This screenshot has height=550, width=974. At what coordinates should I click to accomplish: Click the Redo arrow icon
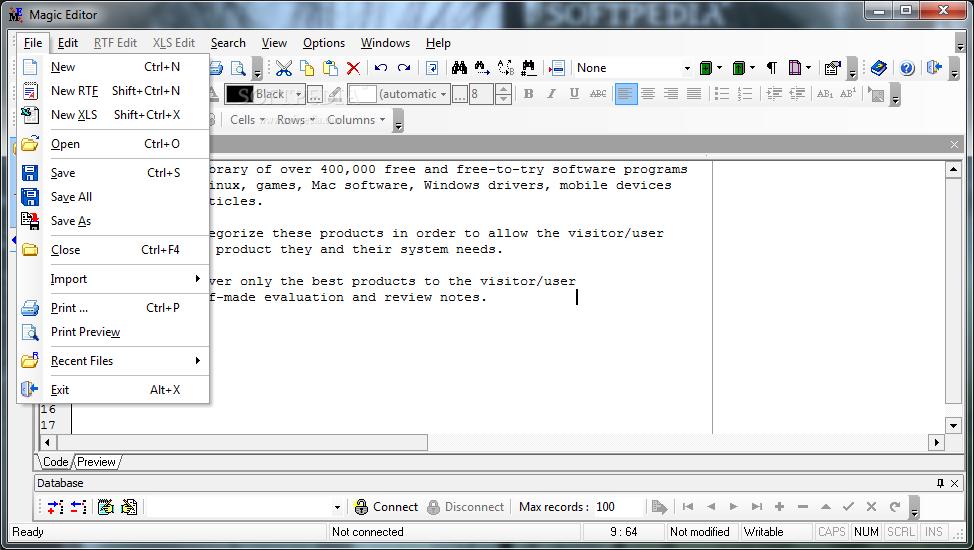(404, 68)
